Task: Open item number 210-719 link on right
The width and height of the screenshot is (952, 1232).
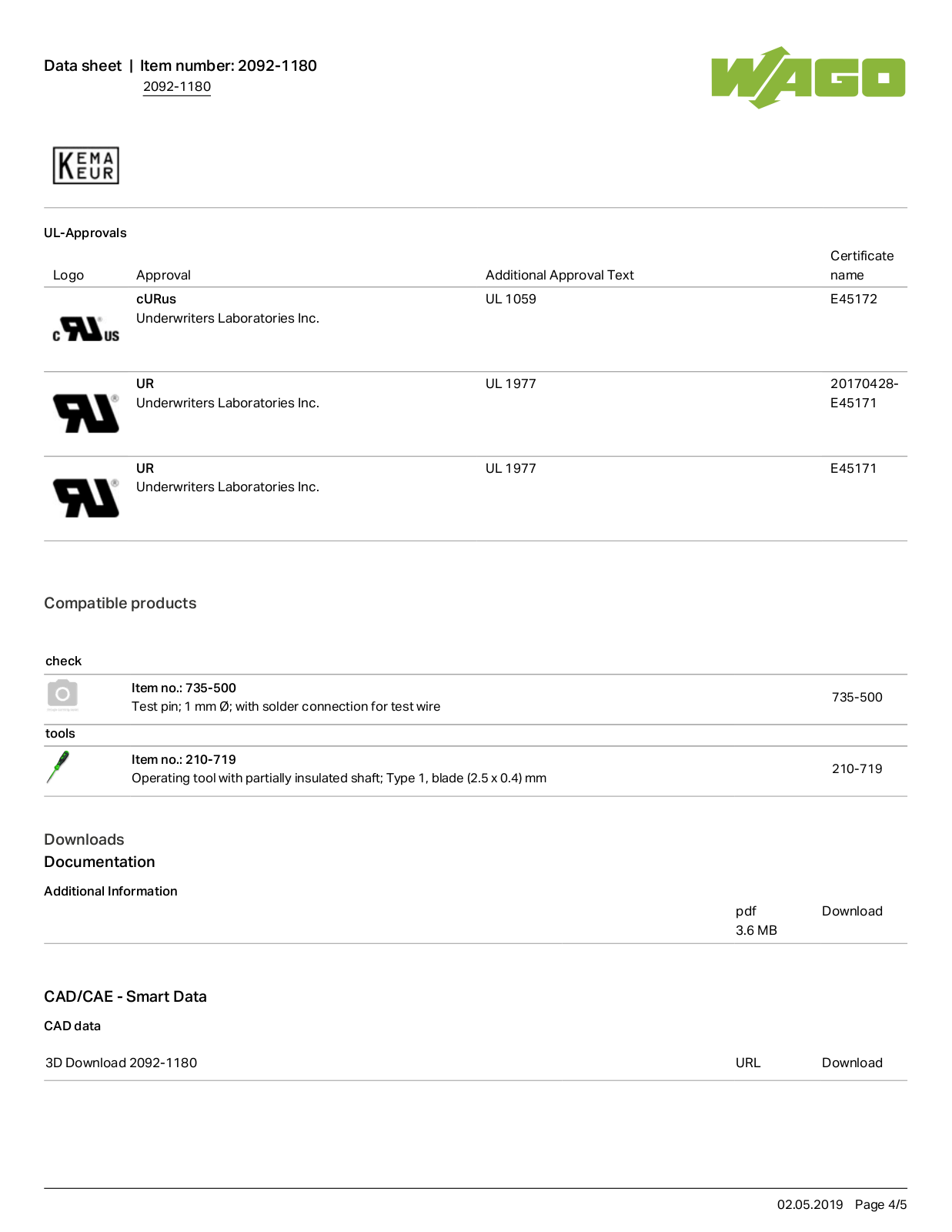Action: [x=857, y=769]
